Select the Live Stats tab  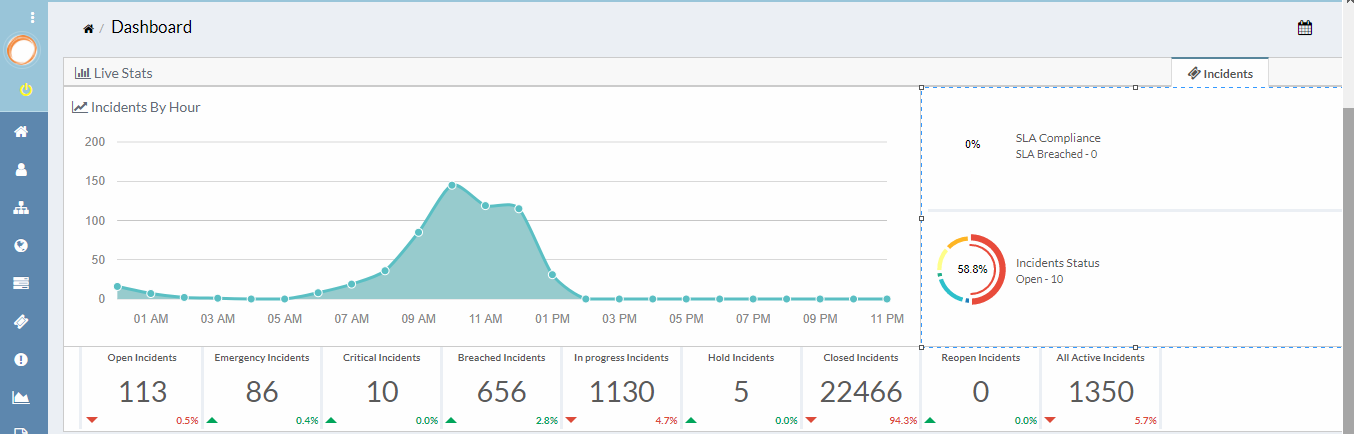coord(114,73)
